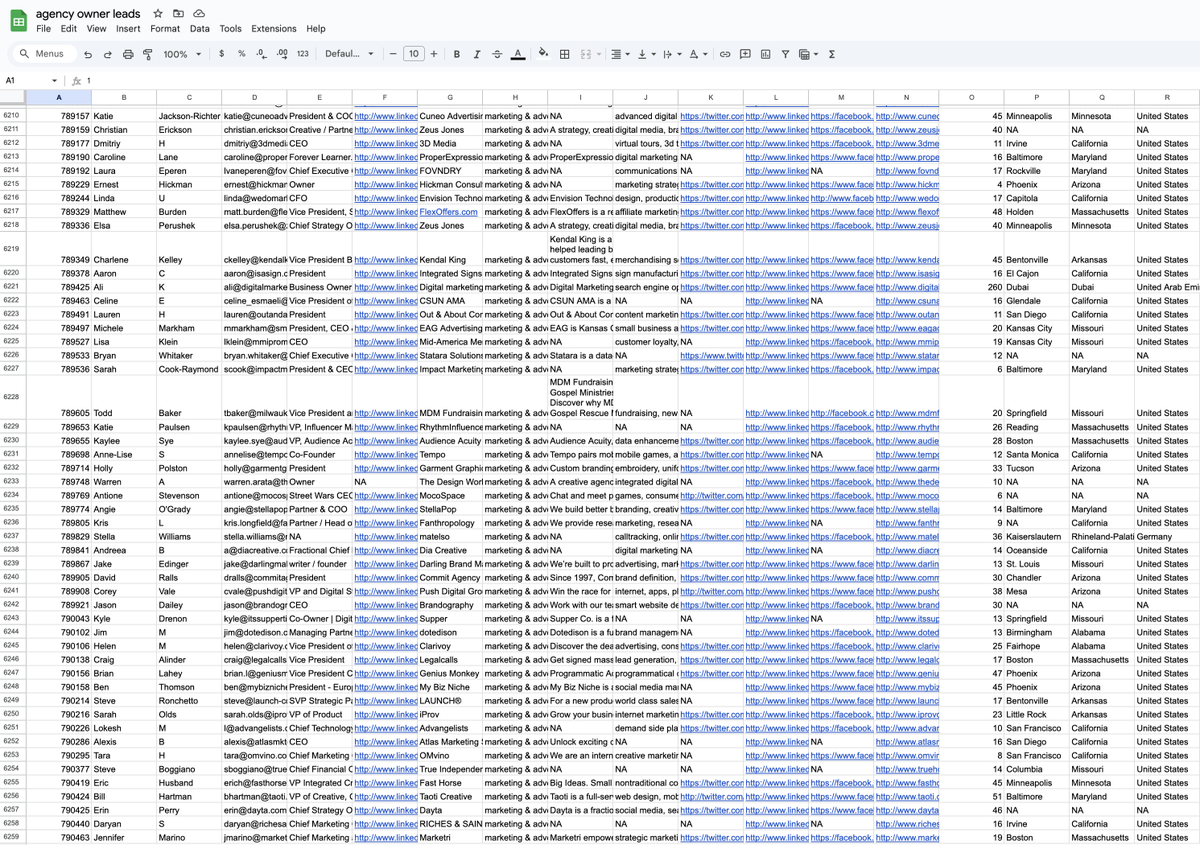Increase font size with plus button
Viewport: 1200px width, 845px height.
pyautogui.click(x=434, y=54)
